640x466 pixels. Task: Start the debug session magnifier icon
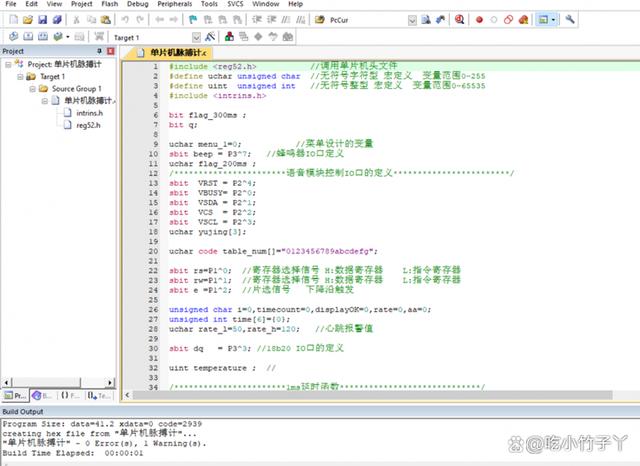[x=459, y=19]
